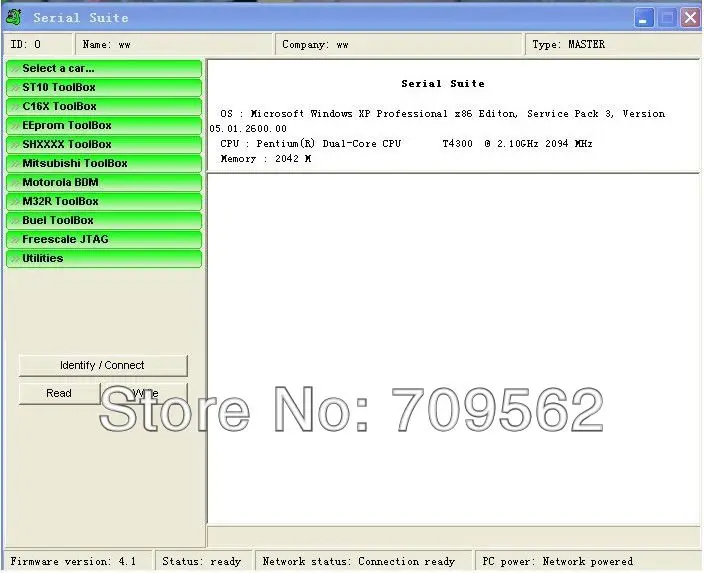
Task: Click 'PC power: Network powered' text
Action: point(558,561)
